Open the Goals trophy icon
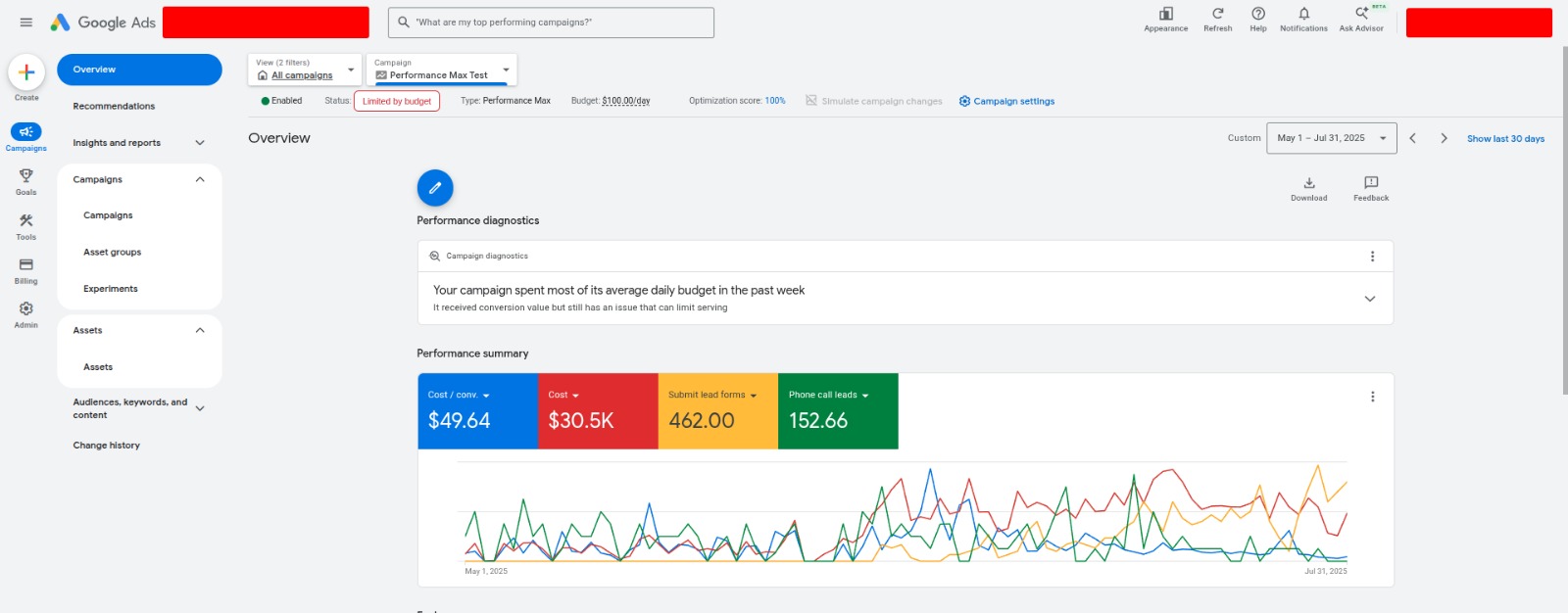 pos(26,176)
